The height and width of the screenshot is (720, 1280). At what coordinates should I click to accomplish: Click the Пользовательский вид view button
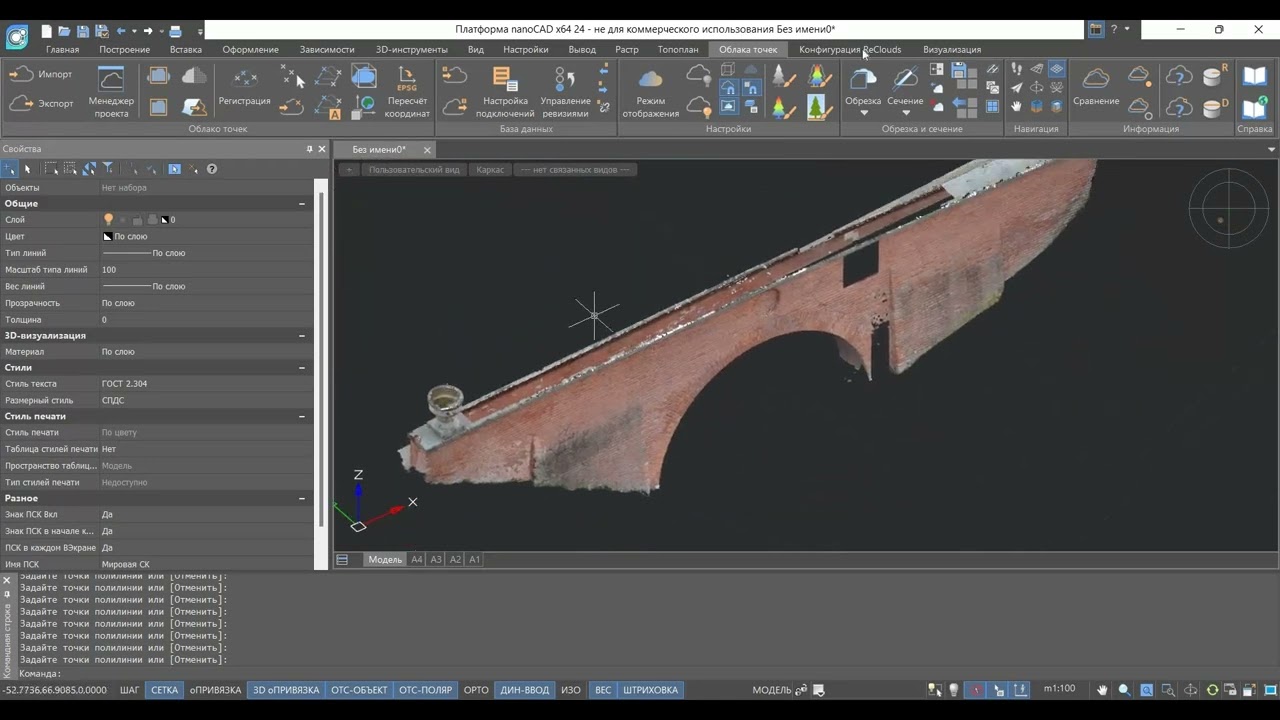[x=414, y=170]
